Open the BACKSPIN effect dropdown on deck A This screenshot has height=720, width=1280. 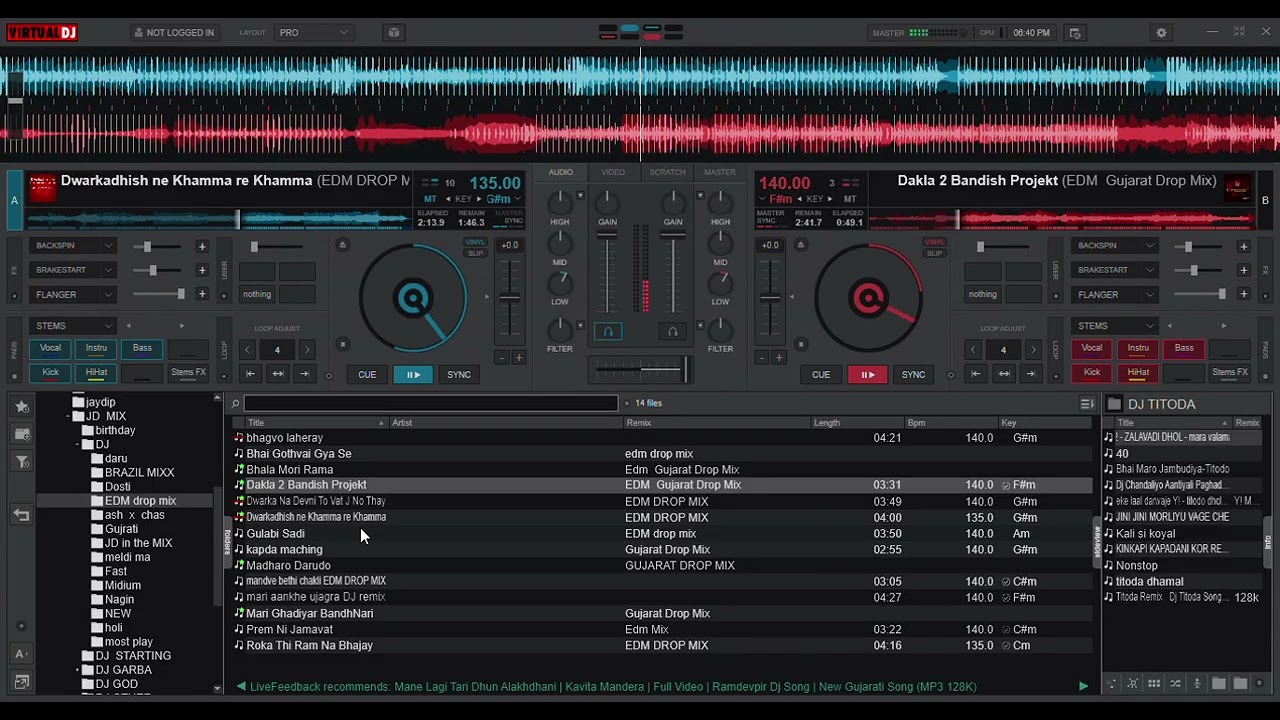[x=74, y=246]
